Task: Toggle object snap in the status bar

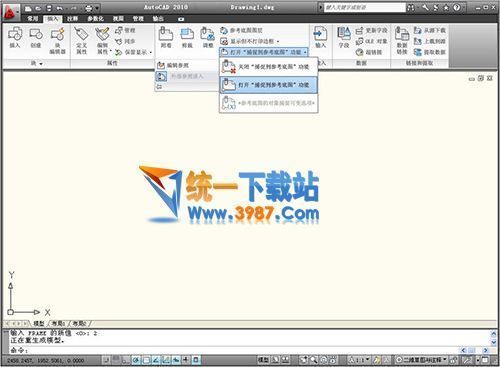Action: (146, 360)
